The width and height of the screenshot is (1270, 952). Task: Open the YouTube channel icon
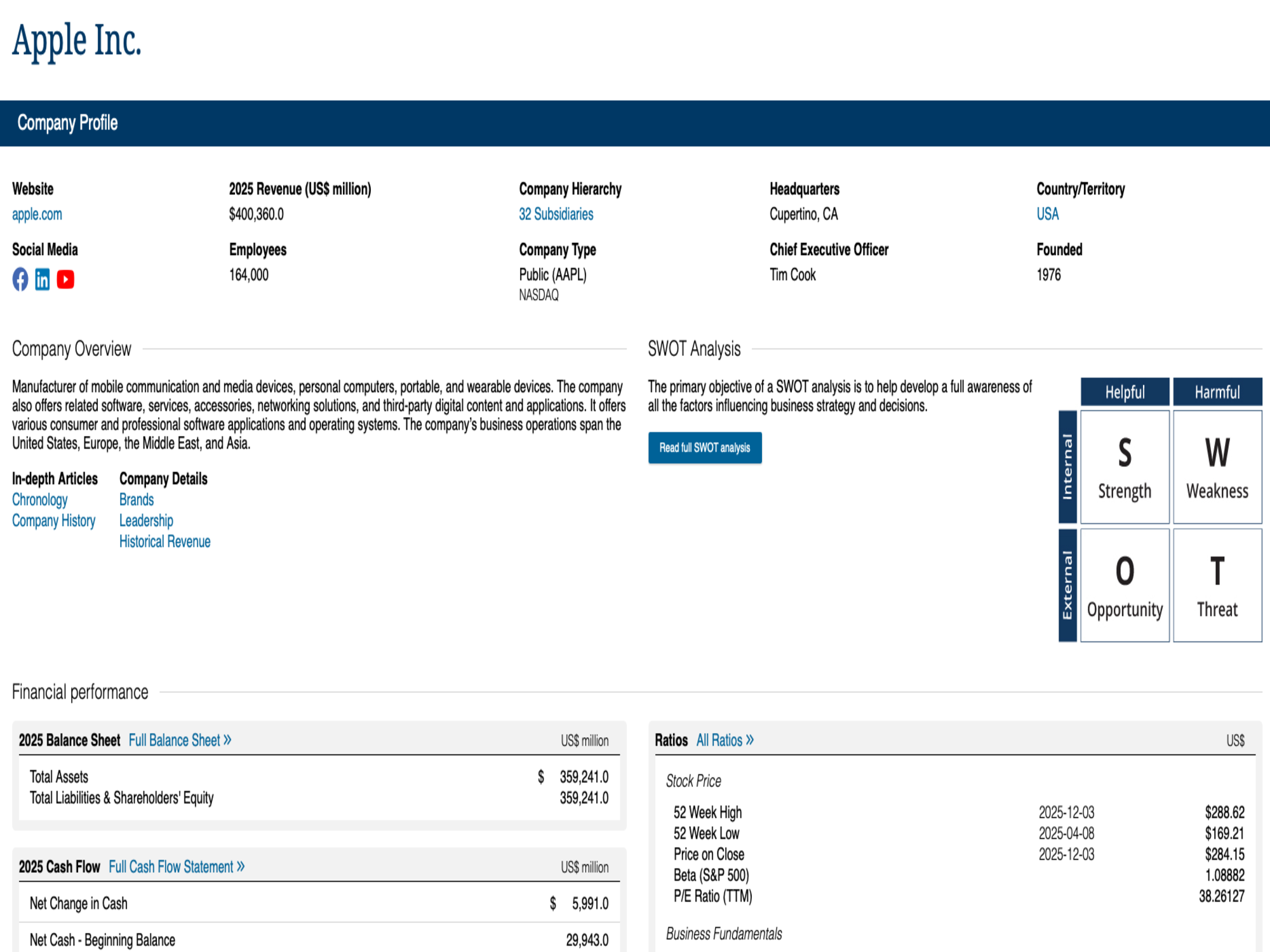65,279
